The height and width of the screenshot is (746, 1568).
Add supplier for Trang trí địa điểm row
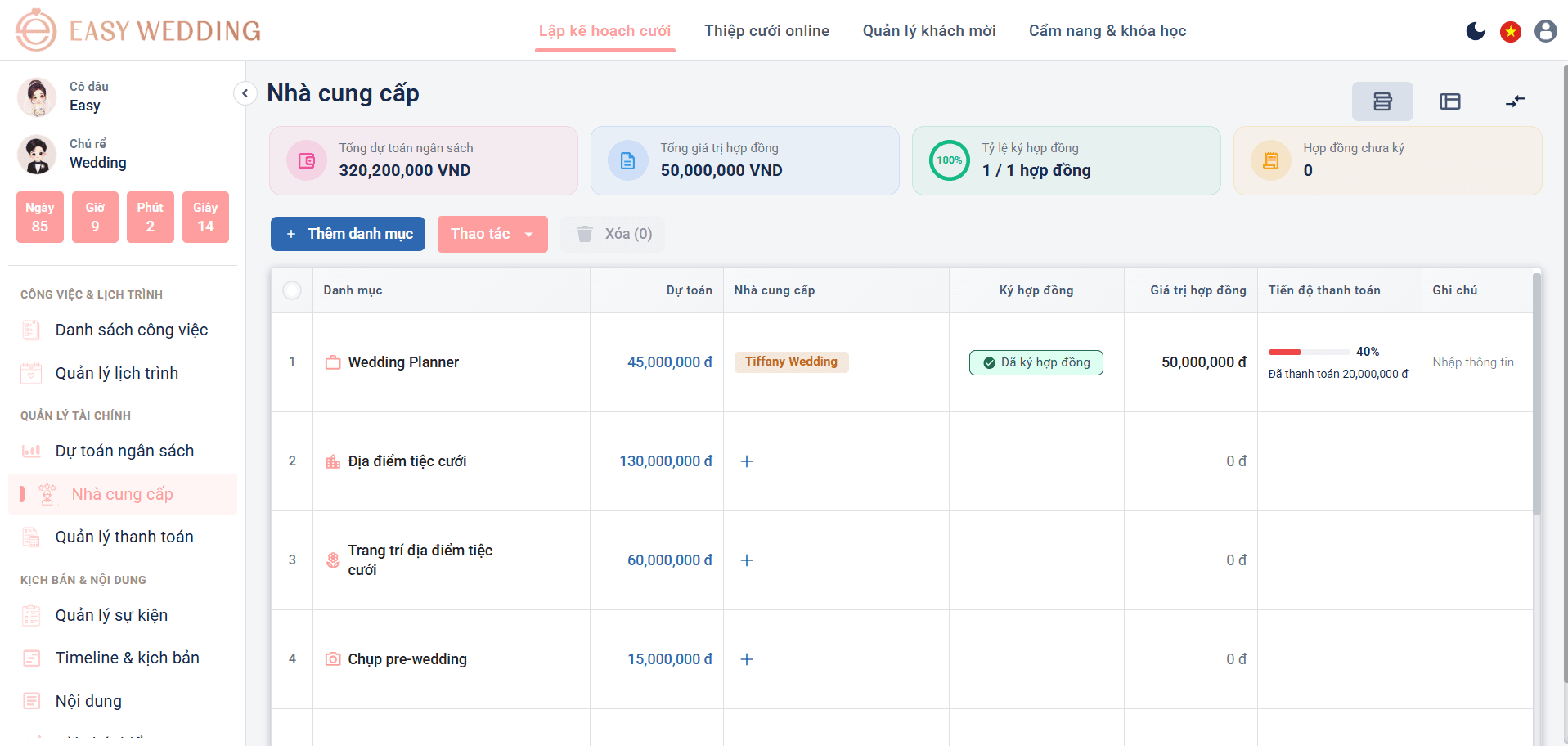[x=747, y=560]
